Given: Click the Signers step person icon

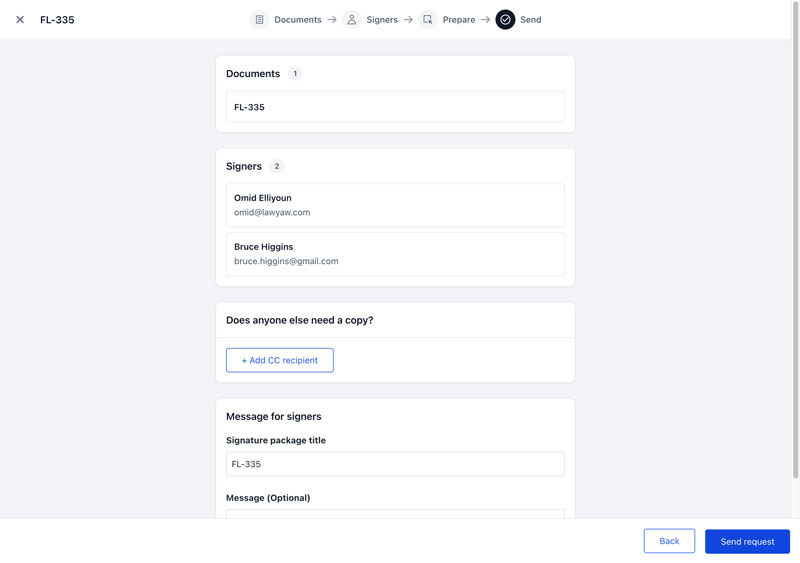Looking at the screenshot, I should click(351, 20).
